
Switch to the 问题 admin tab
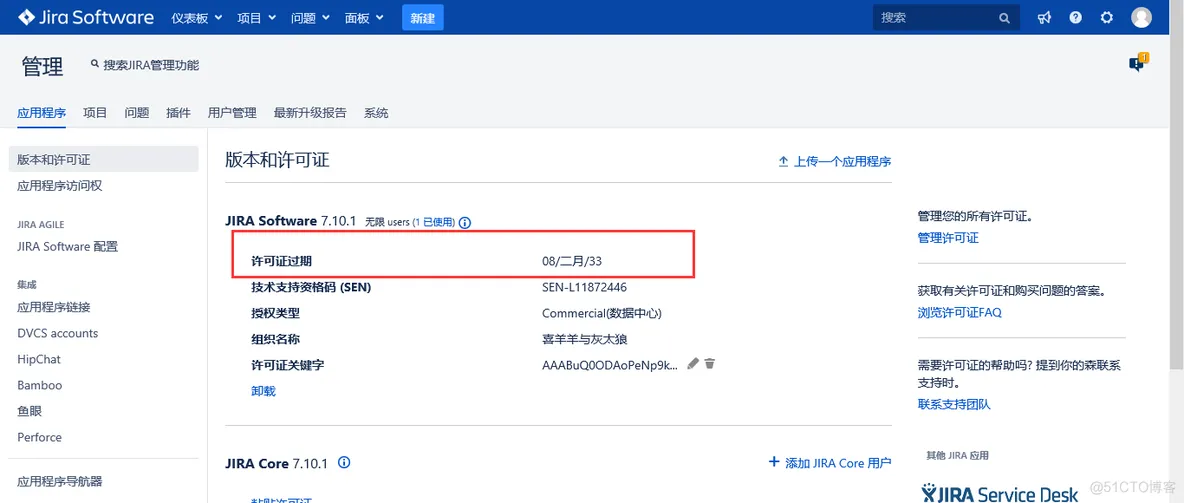137,113
